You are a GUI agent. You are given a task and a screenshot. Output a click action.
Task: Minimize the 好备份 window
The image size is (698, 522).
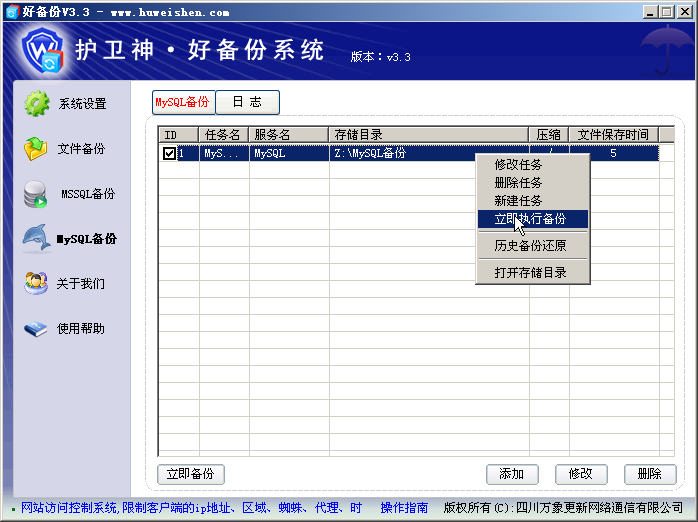650,12
